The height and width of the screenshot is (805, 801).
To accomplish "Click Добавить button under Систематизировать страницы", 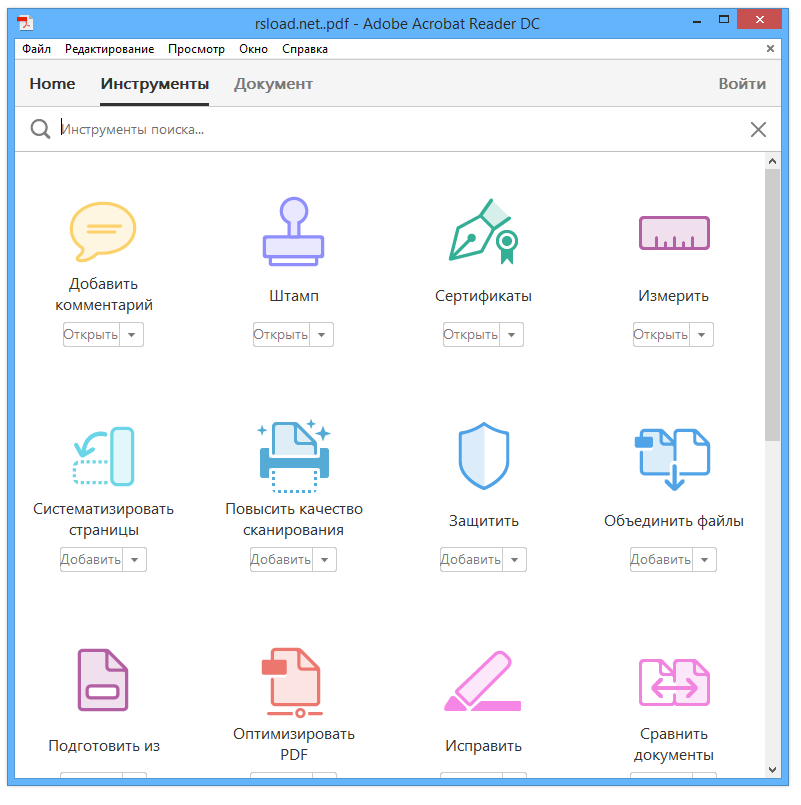I will click(x=91, y=560).
